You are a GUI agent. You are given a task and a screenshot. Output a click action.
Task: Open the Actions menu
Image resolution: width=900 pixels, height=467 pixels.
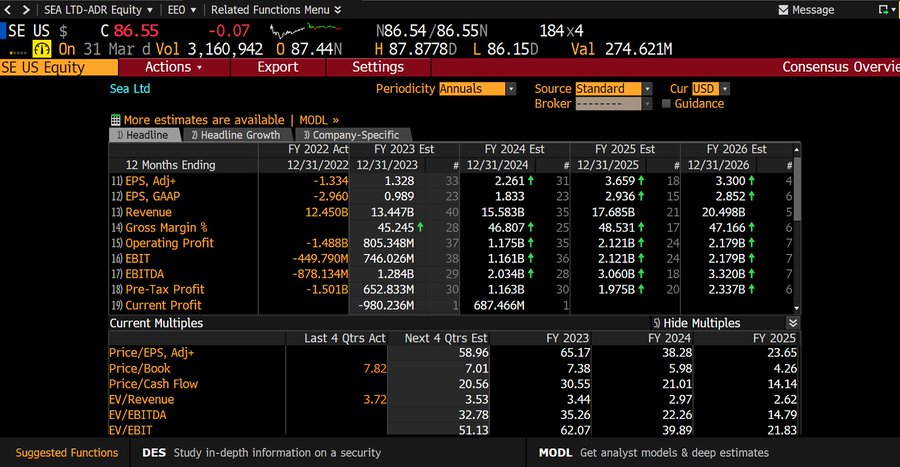pyautogui.click(x=173, y=67)
